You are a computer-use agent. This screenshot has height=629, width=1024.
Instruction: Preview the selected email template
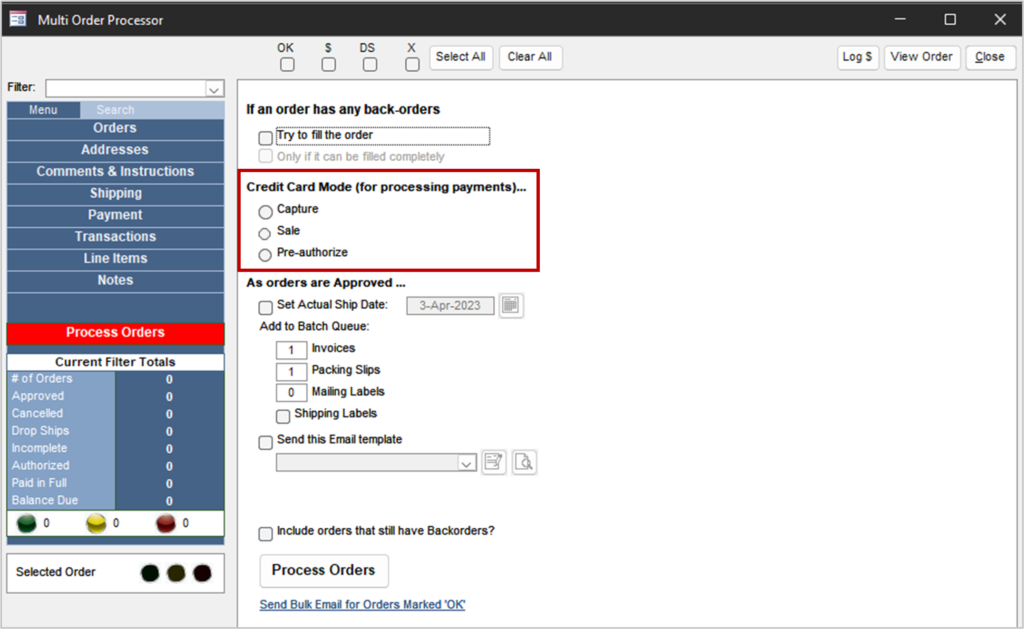coord(524,461)
